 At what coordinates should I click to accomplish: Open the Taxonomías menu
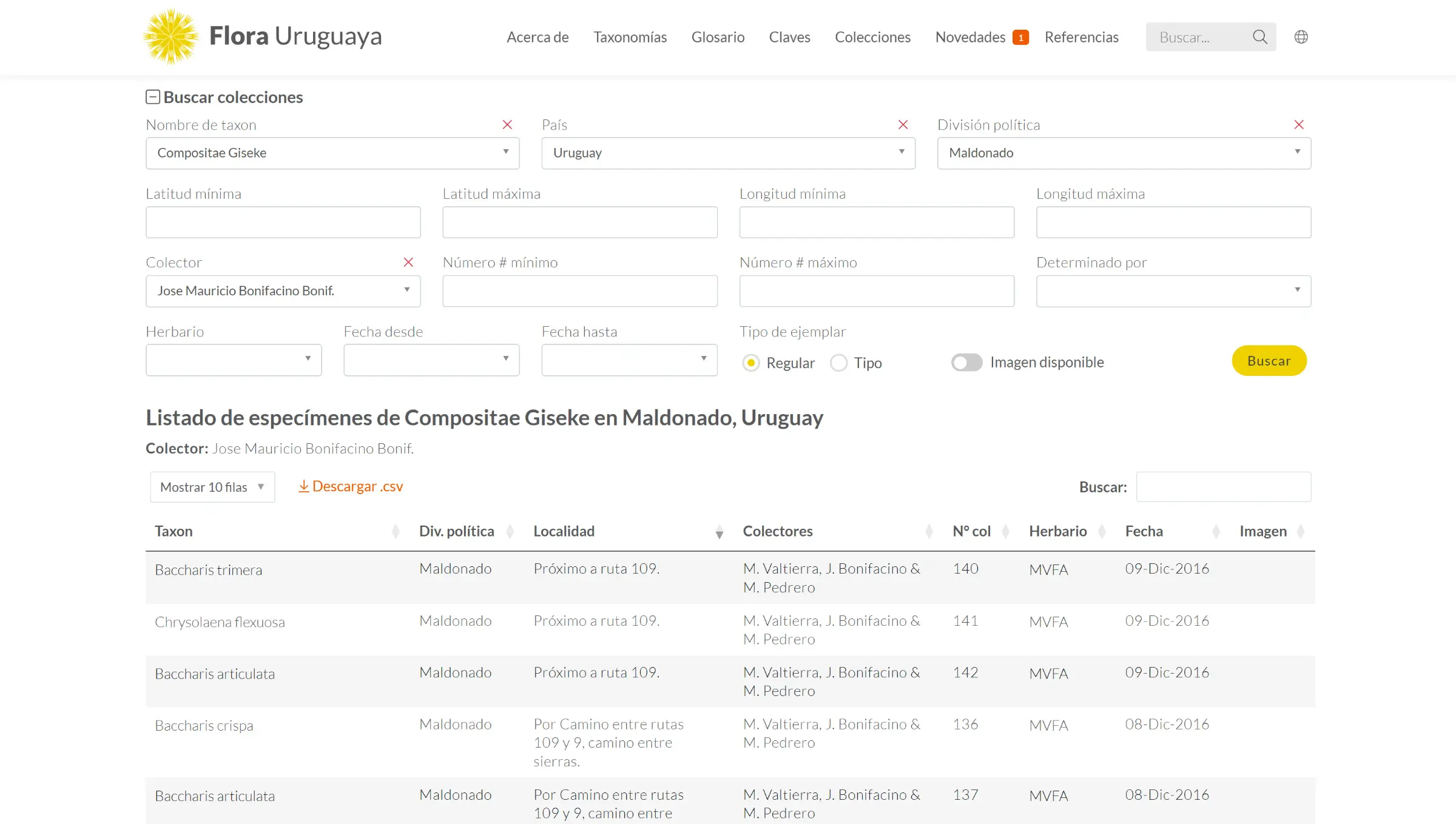tap(630, 37)
